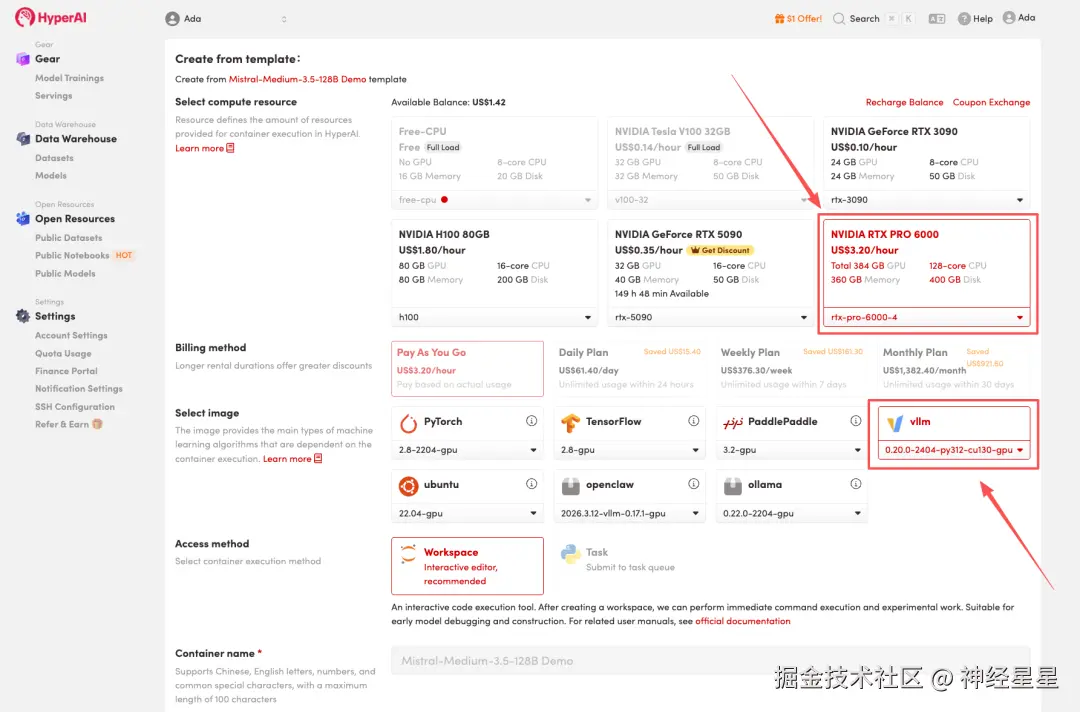Click the language switch icon

[x=937, y=19]
